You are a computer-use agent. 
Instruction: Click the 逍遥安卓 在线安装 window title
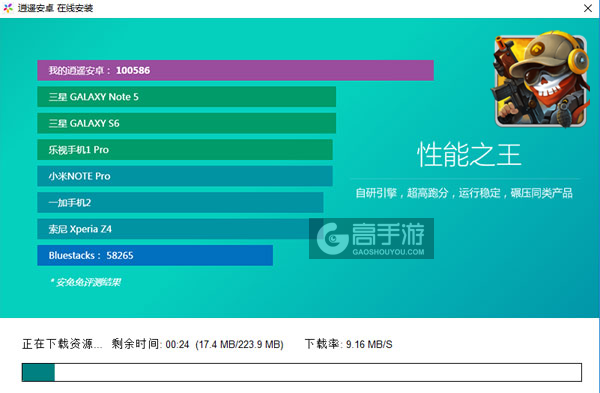click(x=55, y=8)
